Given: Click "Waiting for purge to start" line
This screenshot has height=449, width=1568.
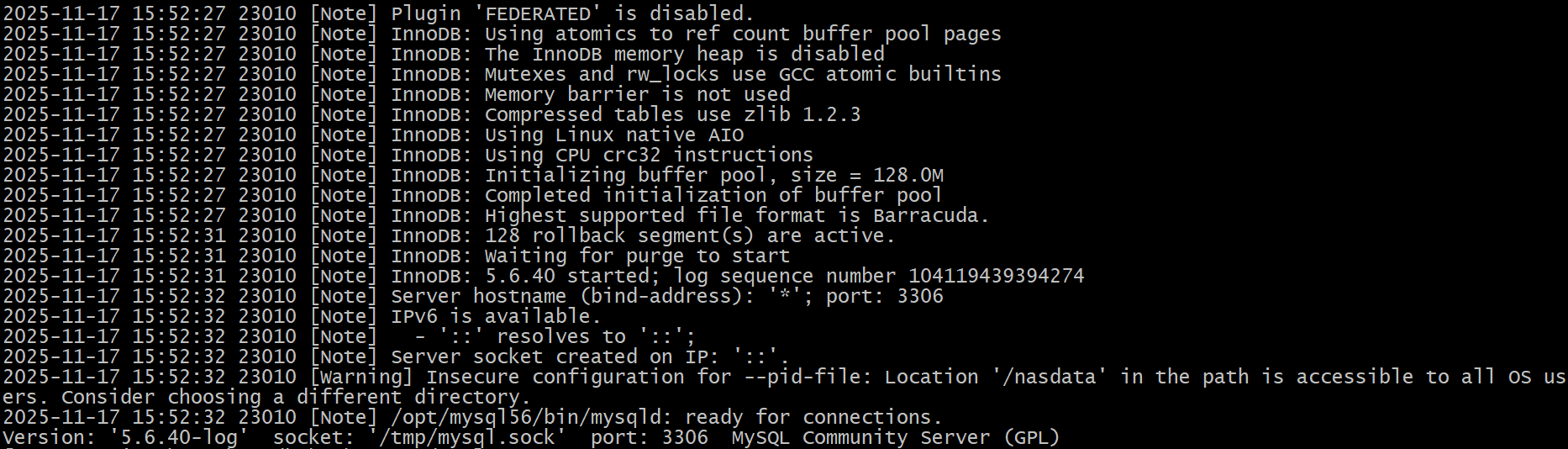Looking at the screenshot, I should click(396, 256).
